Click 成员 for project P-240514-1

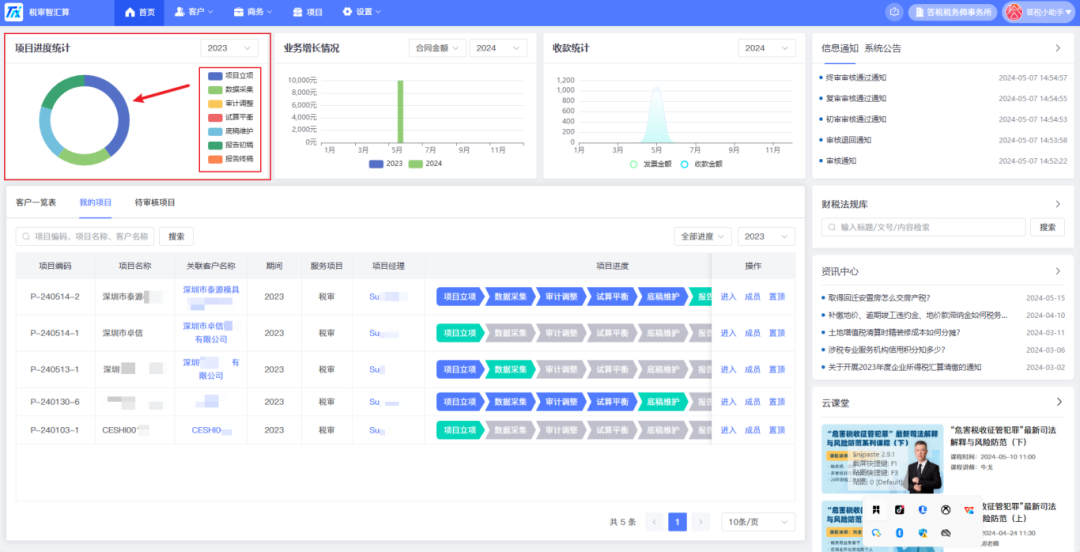[753, 333]
